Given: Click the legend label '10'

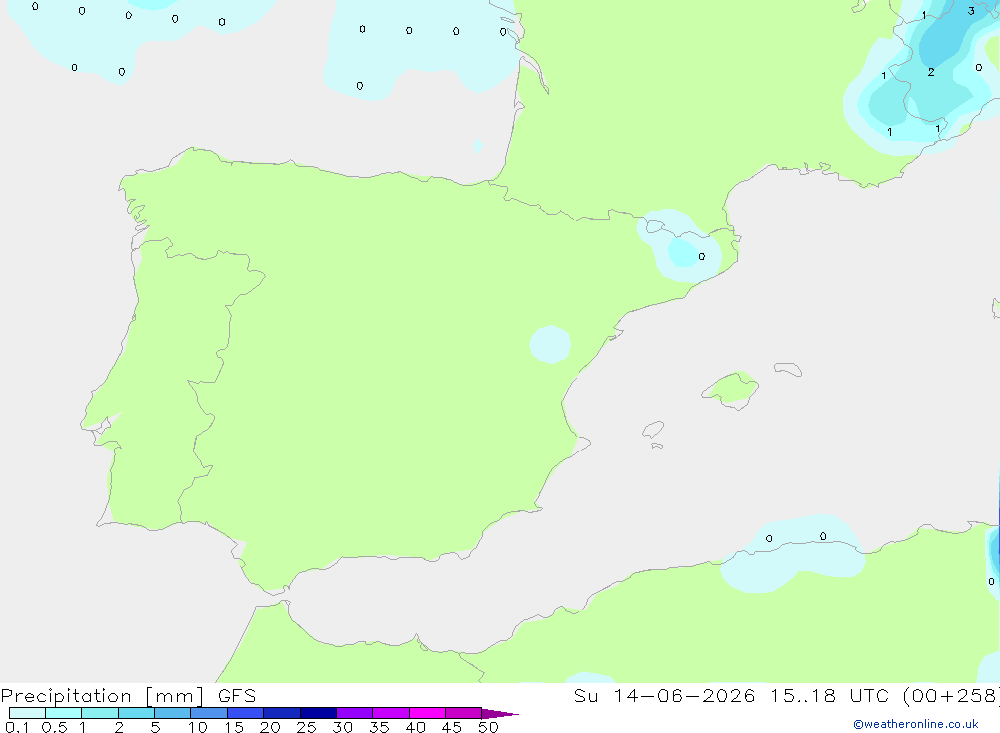Looking at the screenshot, I should (x=198, y=727).
